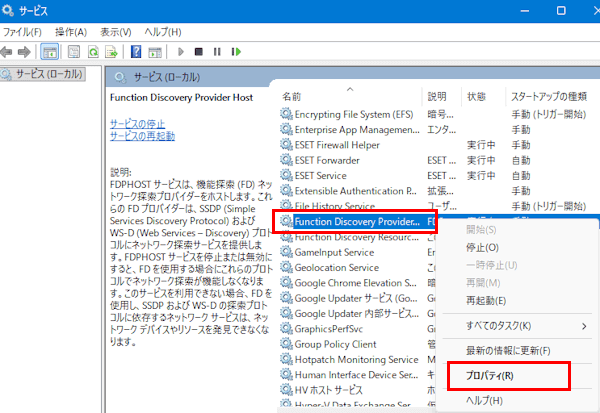Sort by スタートアップの種類 column header
The image size is (600, 413).
[551, 96]
